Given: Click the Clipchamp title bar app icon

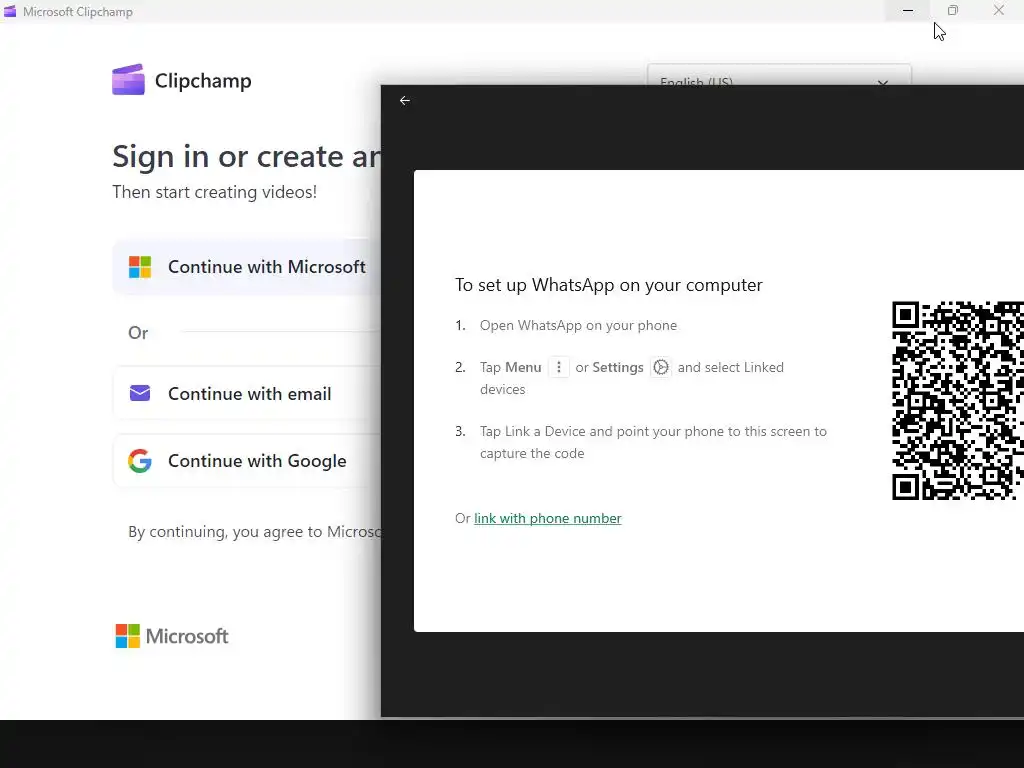Looking at the screenshot, I should click(x=10, y=11).
